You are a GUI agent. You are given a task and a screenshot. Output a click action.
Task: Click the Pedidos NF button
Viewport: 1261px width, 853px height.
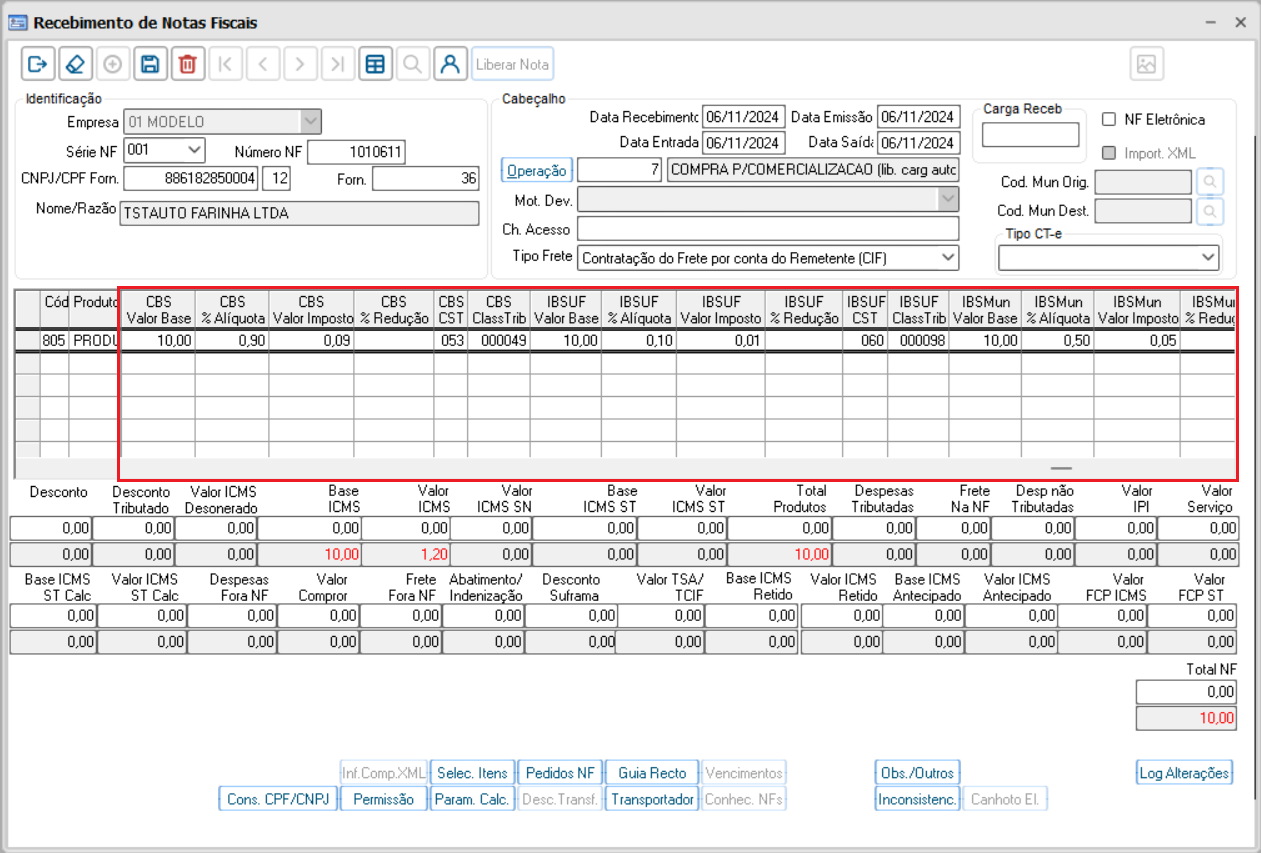point(560,773)
